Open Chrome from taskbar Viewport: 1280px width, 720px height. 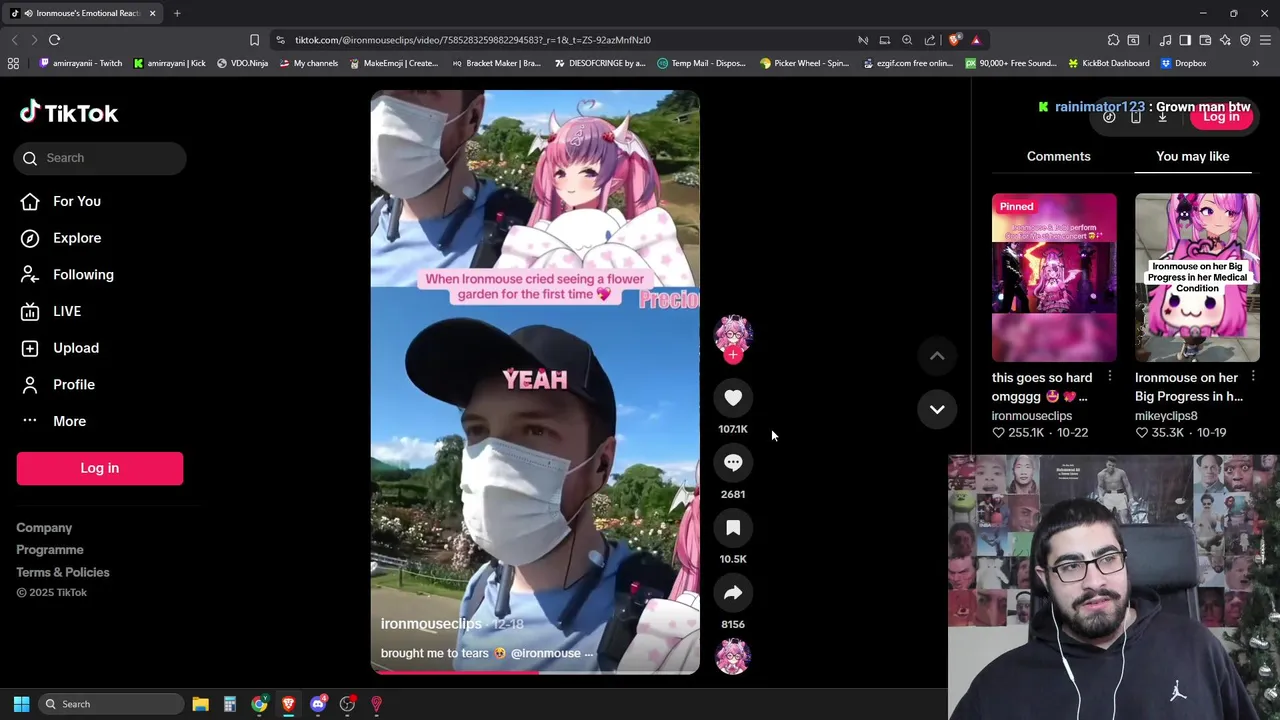[259, 704]
